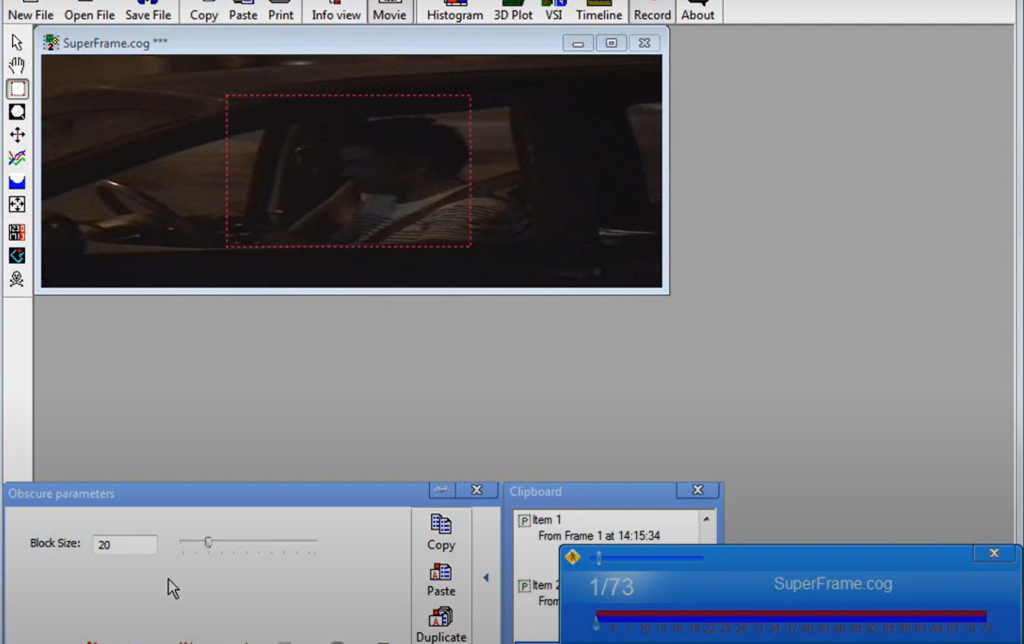
Task: Click the Block Size slider handle
Action: coord(208,543)
